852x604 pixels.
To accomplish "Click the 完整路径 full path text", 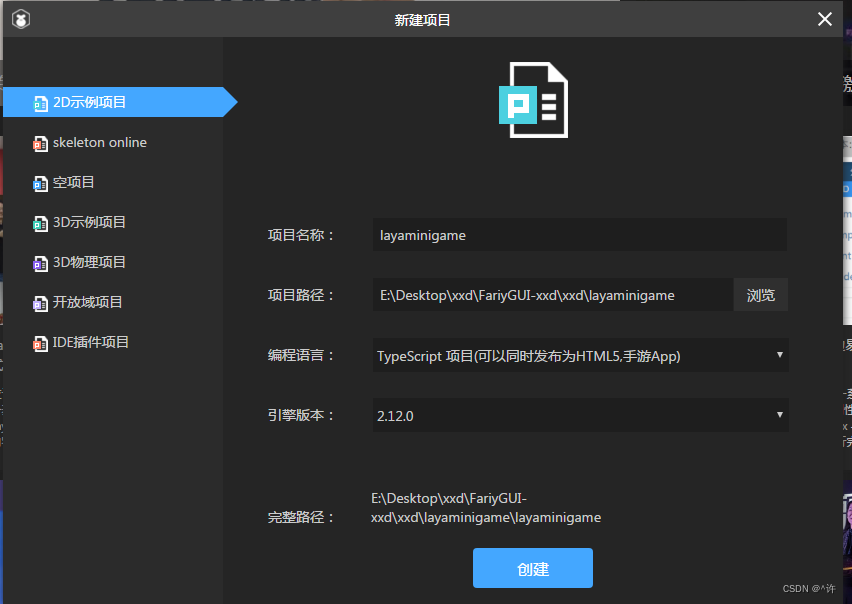I will pos(486,508).
